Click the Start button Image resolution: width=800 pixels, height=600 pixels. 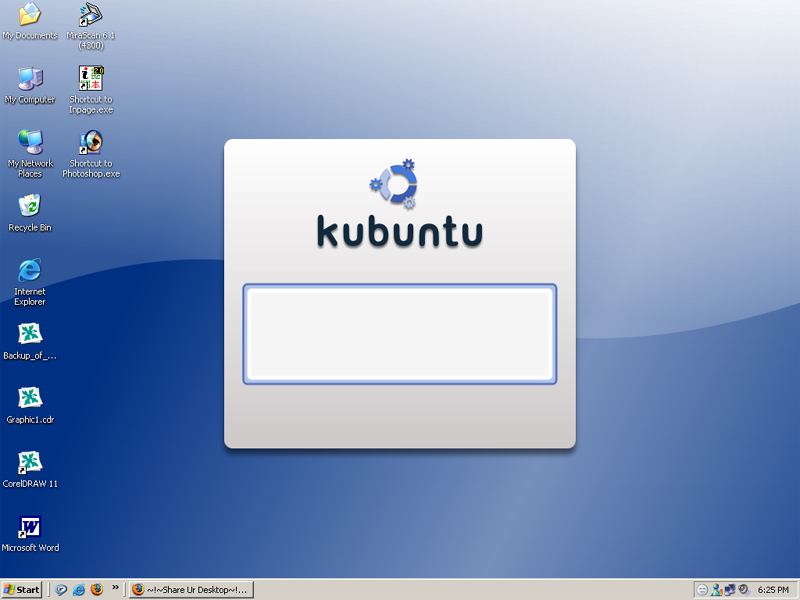21,590
